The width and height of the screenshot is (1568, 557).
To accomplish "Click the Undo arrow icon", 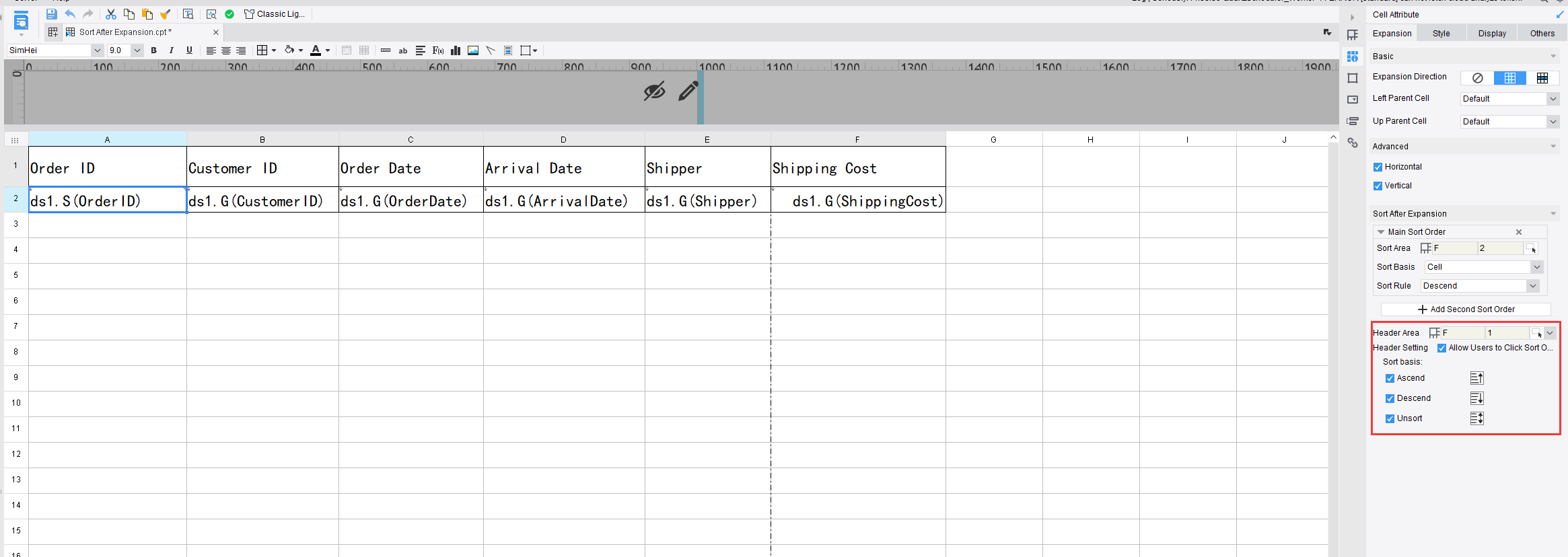I will point(70,14).
